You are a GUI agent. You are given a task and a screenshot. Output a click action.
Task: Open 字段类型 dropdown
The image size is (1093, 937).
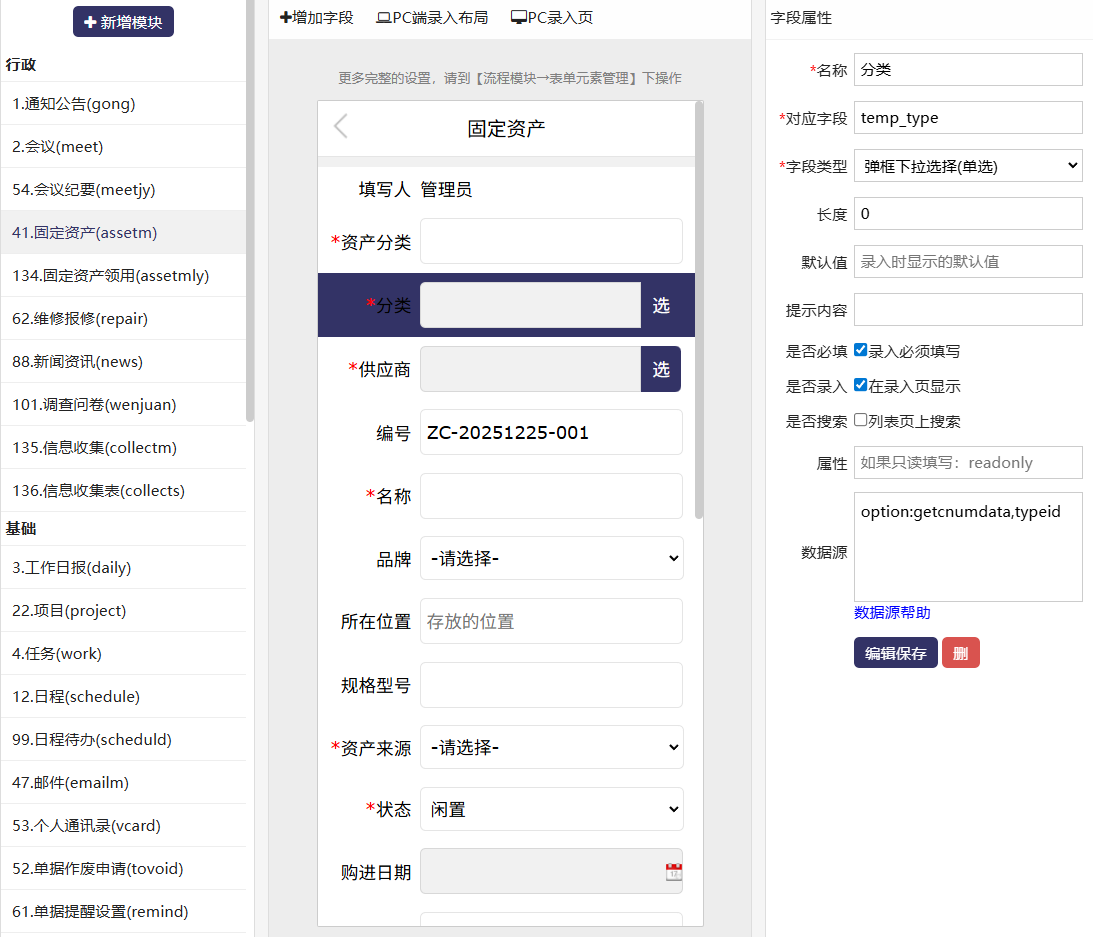(968, 166)
